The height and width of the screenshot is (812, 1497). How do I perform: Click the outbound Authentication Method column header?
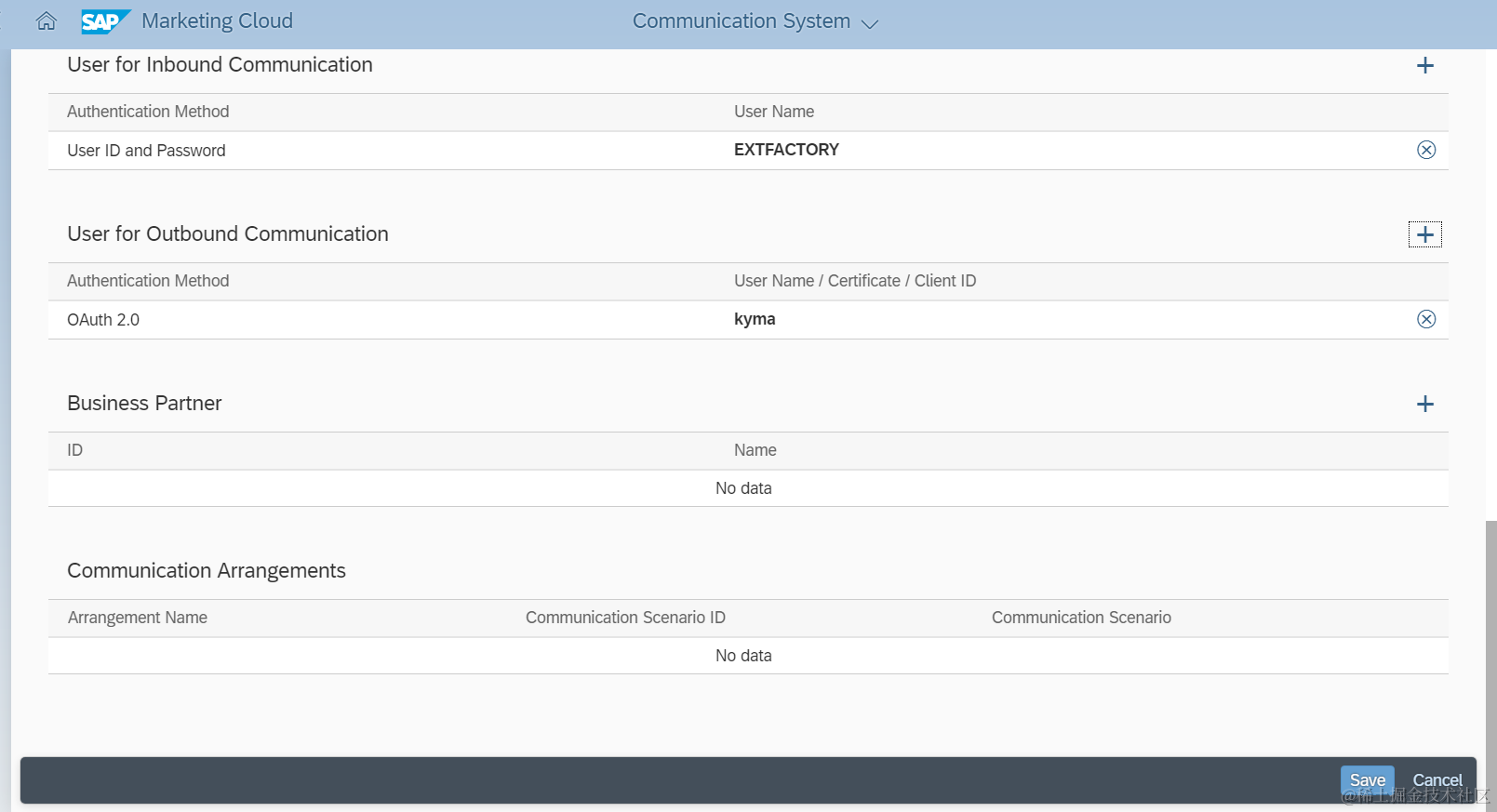[148, 281]
